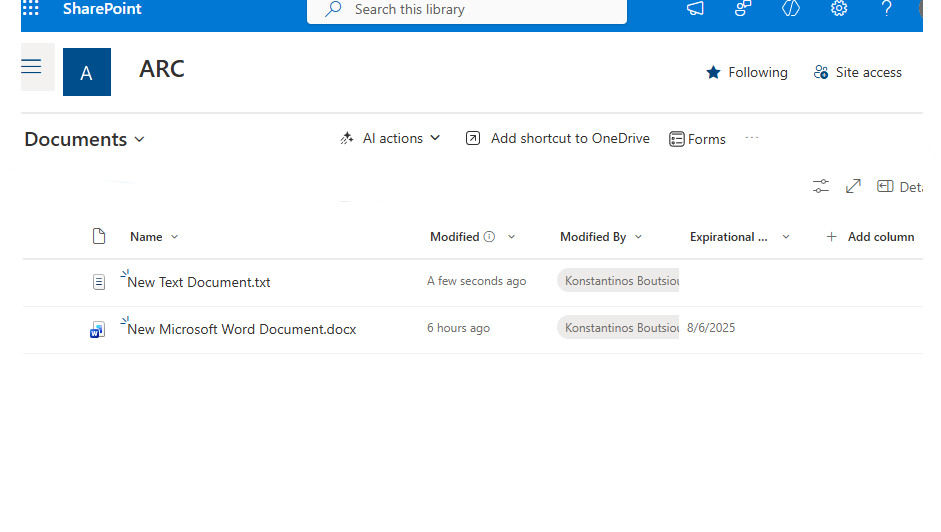Open New Microsoft Word Document.docx
The height and width of the screenshot is (532, 941).
[241, 329]
